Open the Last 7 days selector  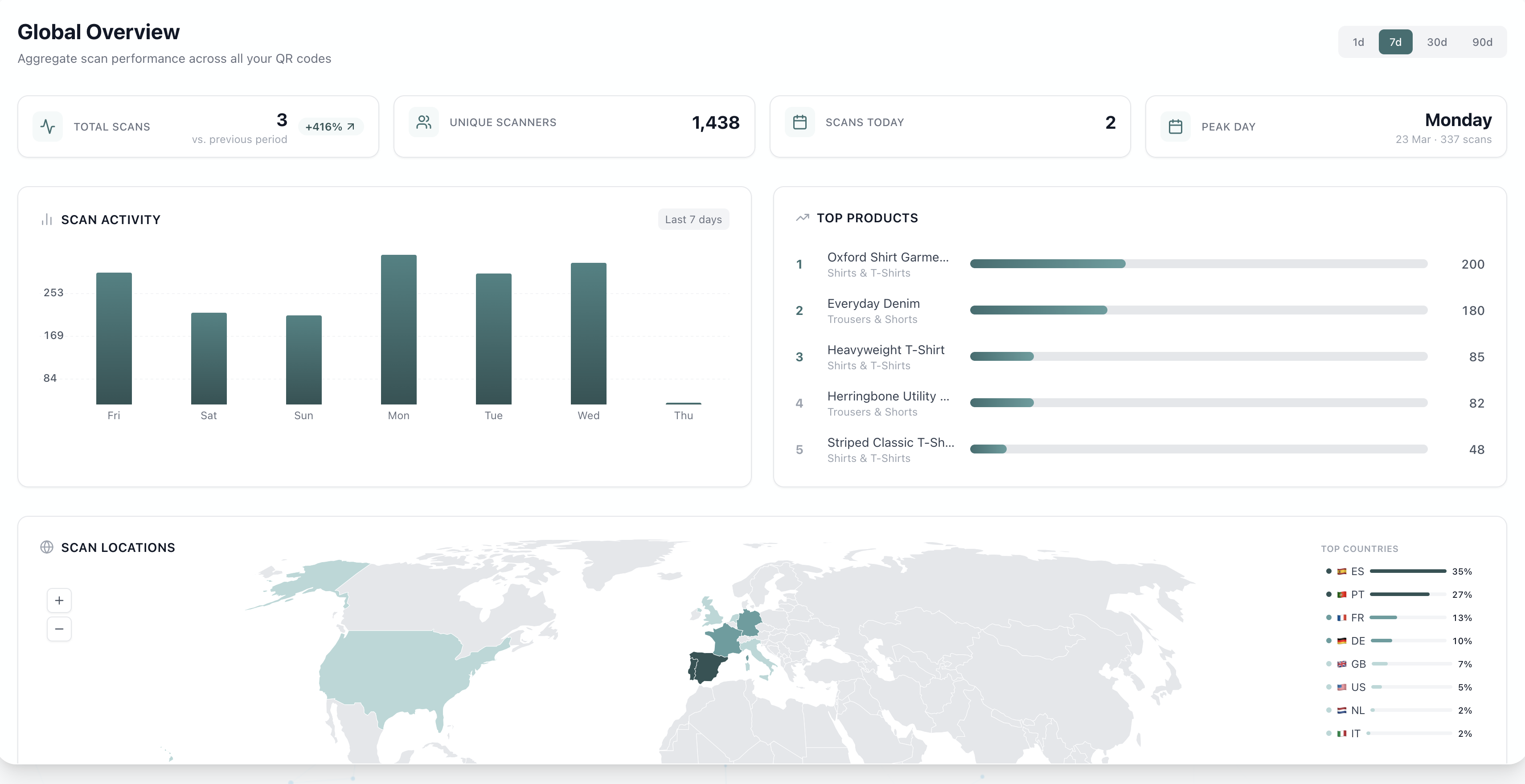(x=693, y=219)
